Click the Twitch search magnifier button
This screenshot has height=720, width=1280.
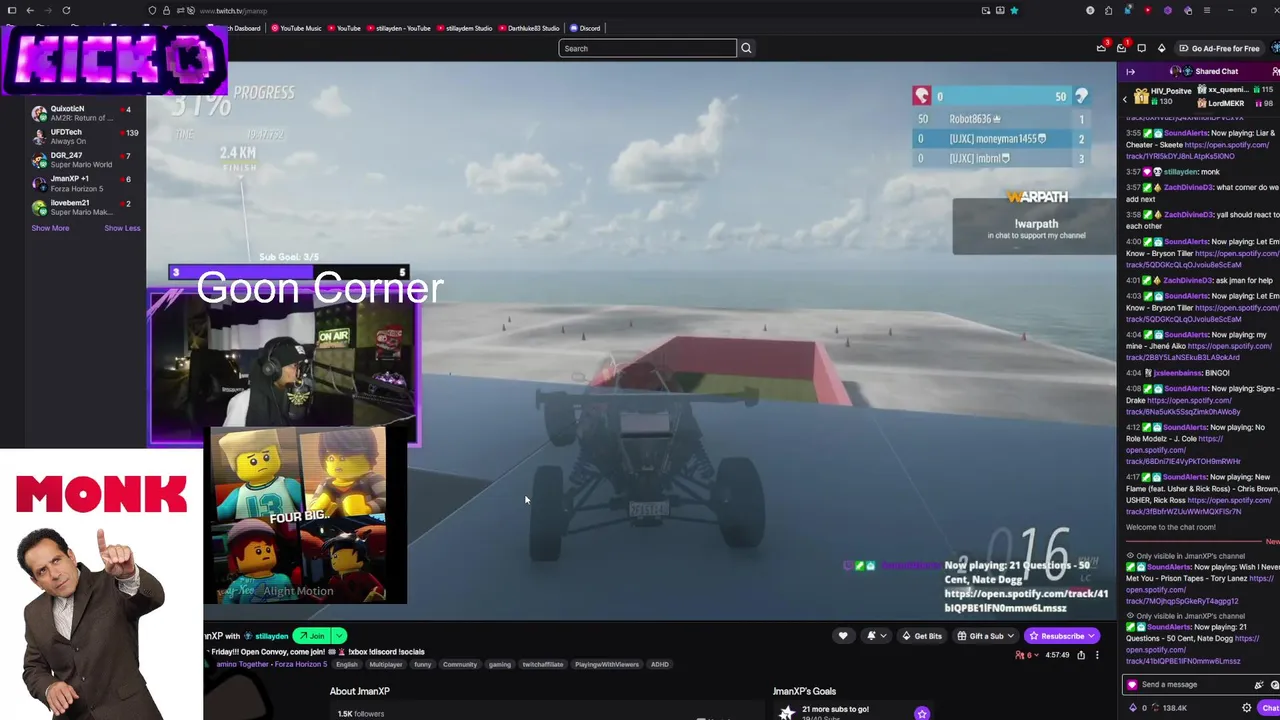pyautogui.click(x=746, y=48)
